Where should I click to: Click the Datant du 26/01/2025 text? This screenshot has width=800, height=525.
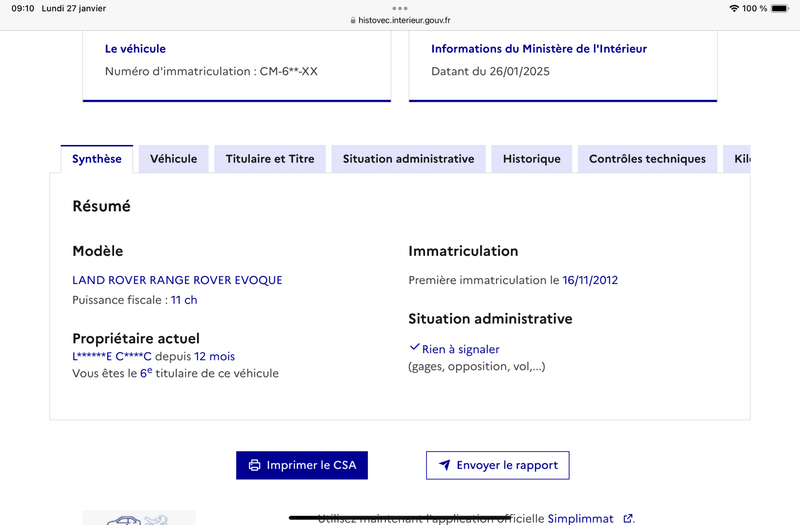tap(490, 71)
